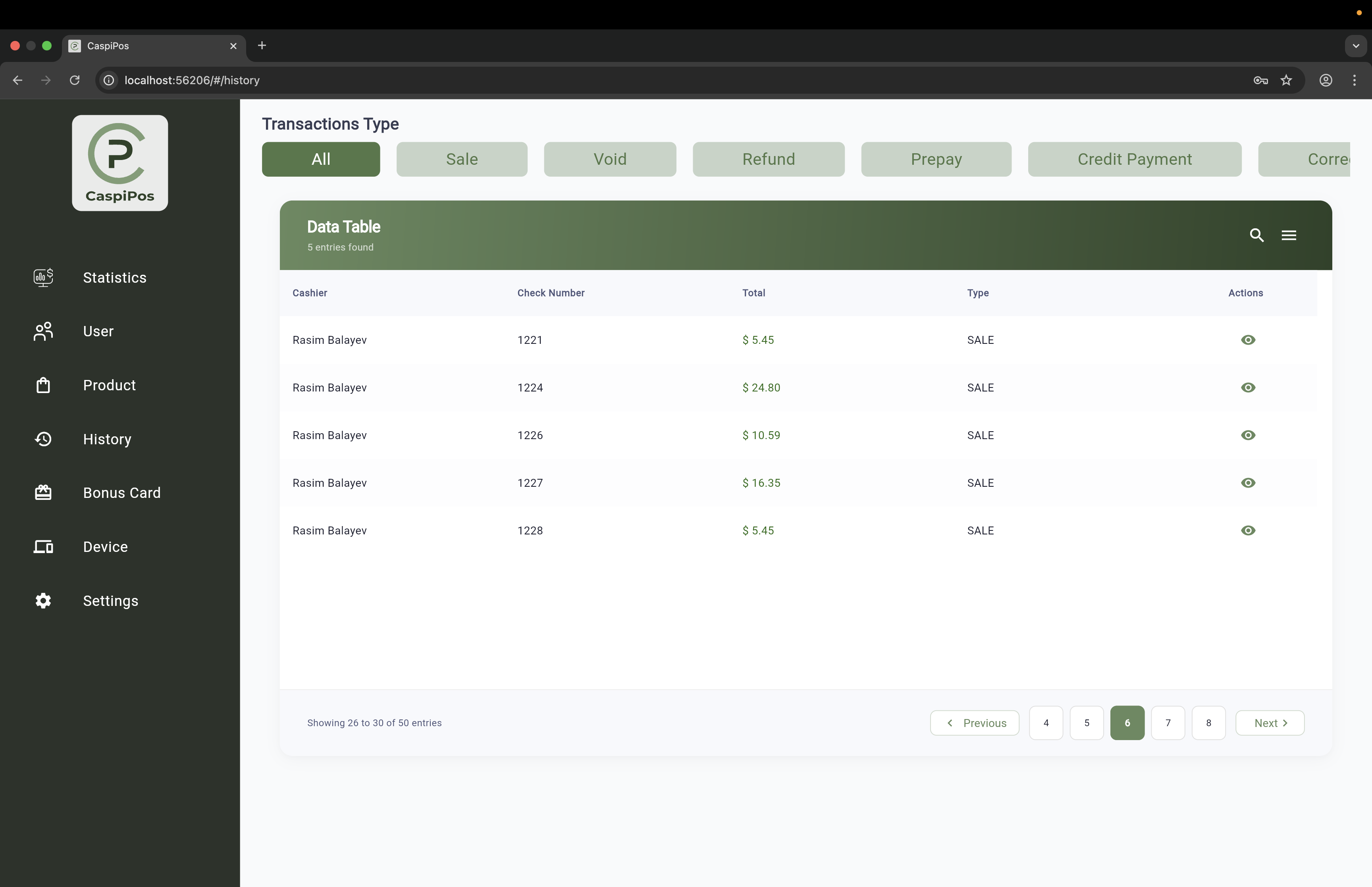This screenshot has height=887, width=1372.
Task: Open the User section via people icon
Action: (43, 331)
